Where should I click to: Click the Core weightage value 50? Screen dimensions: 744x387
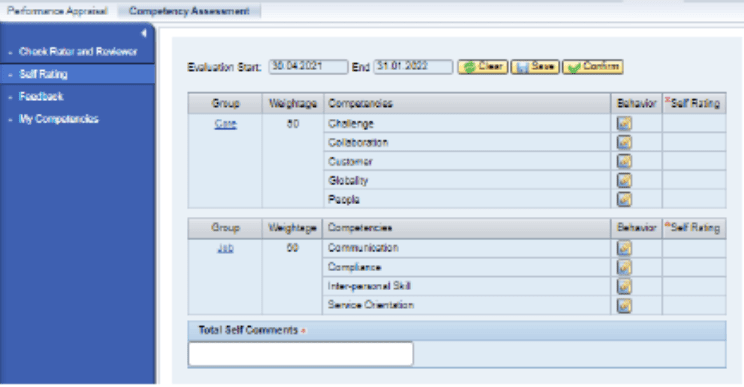coord(293,124)
